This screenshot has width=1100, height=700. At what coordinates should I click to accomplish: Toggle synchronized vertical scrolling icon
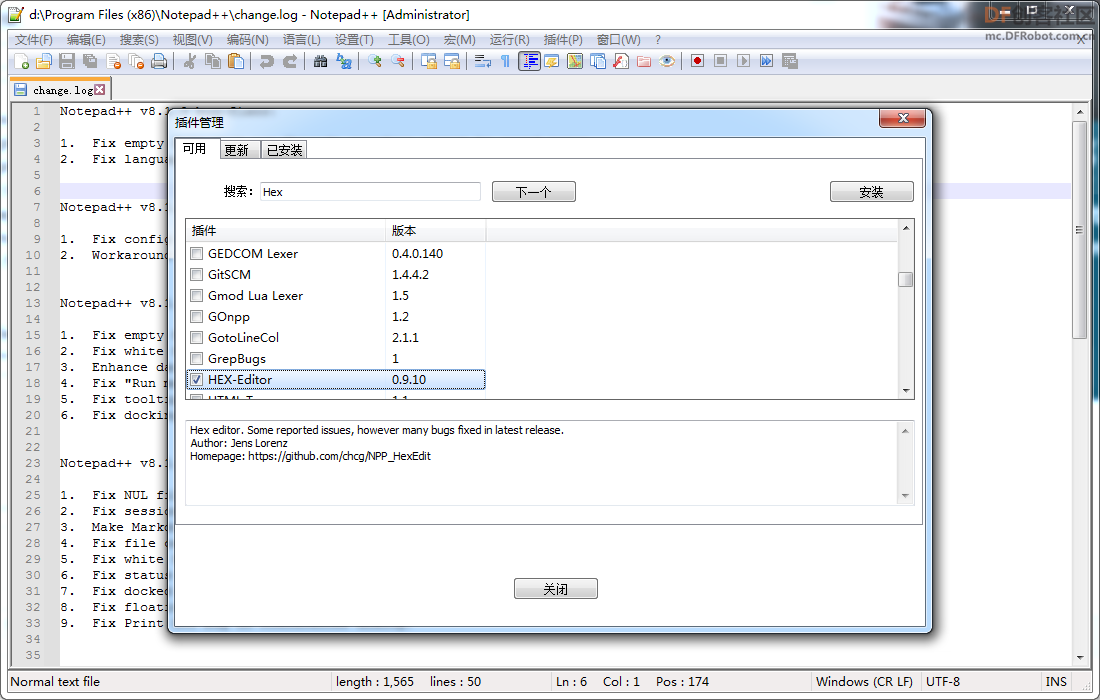[x=429, y=62]
